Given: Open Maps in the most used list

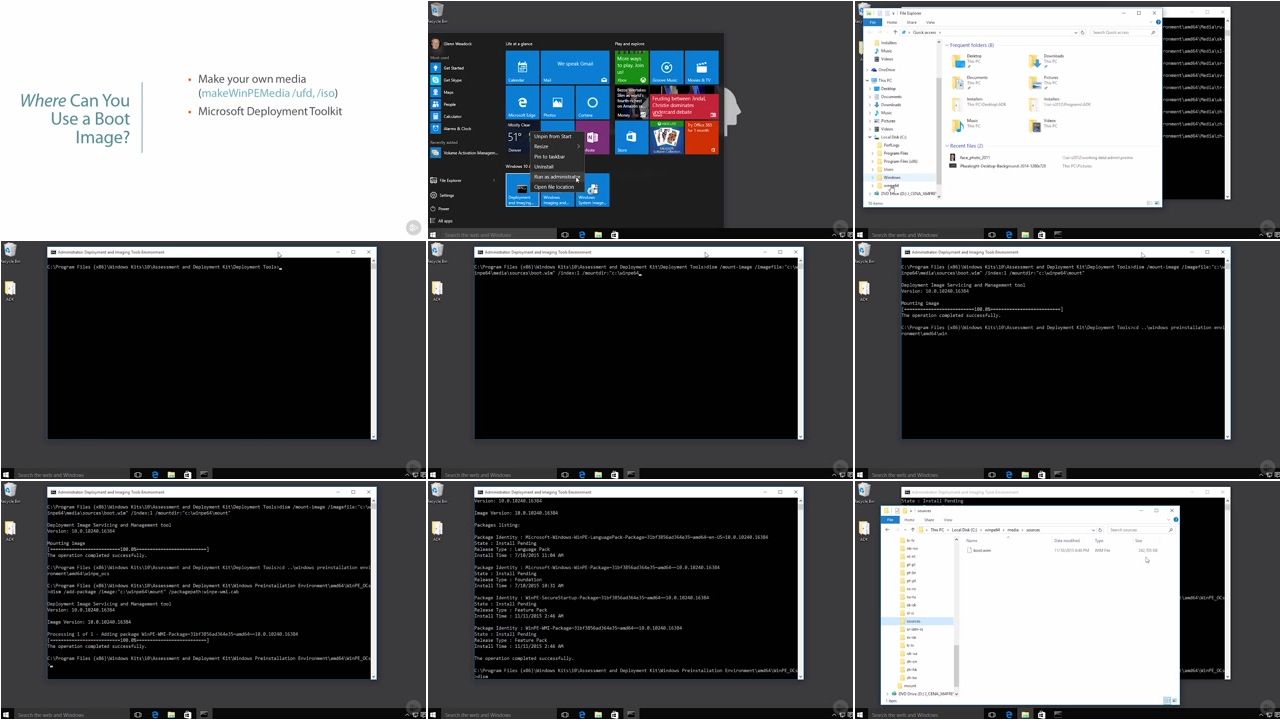Looking at the screenshot, I should coord(442,92).
